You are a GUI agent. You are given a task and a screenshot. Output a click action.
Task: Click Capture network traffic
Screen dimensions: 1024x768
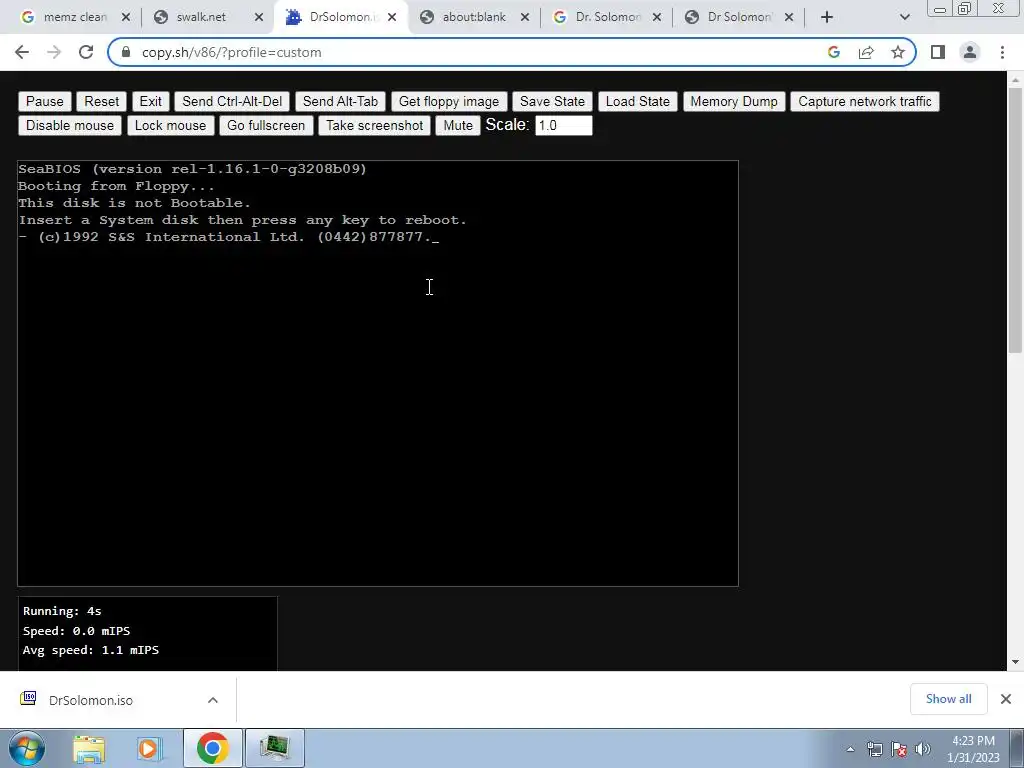(865, 101)
